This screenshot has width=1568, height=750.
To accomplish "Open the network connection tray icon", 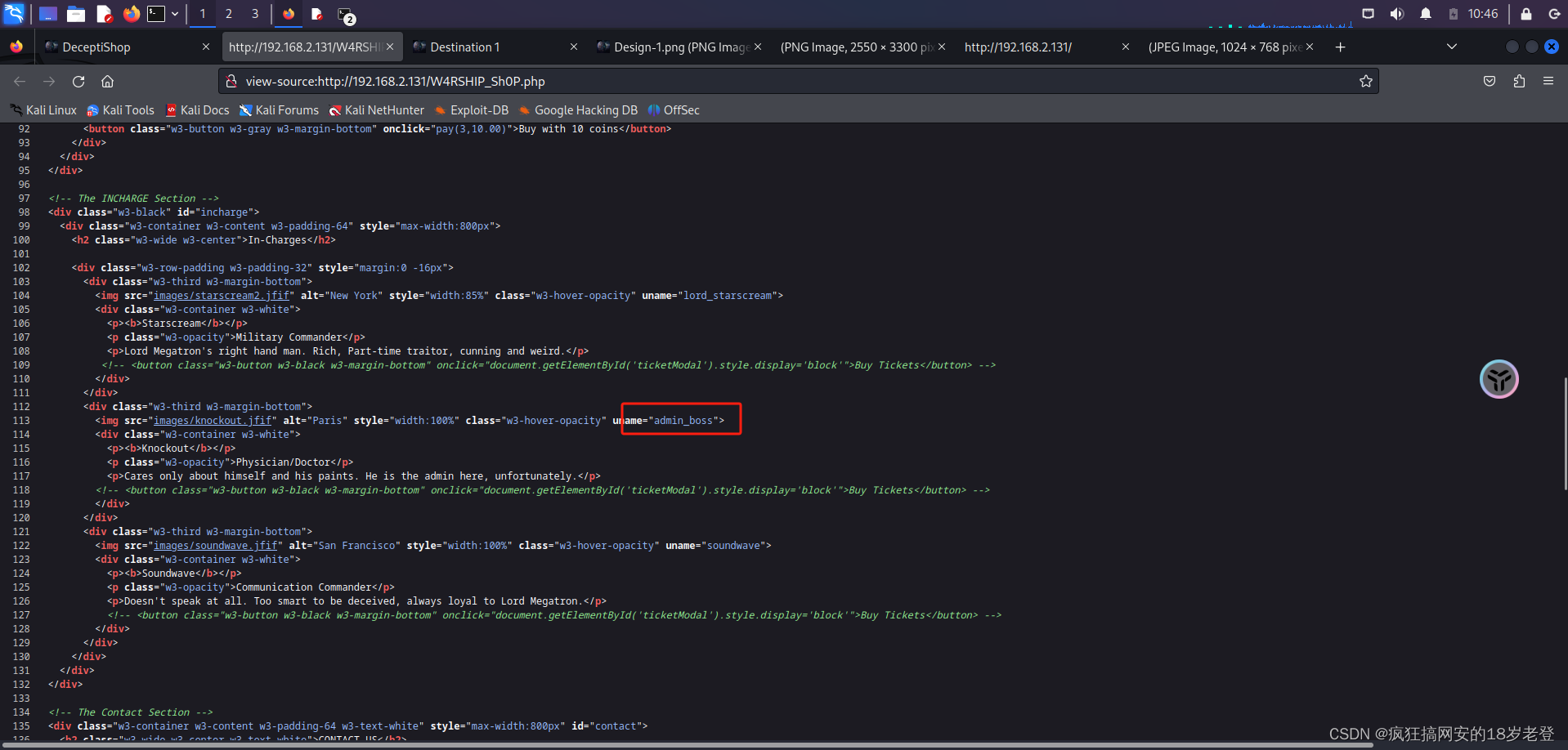I will [1368, 14].
